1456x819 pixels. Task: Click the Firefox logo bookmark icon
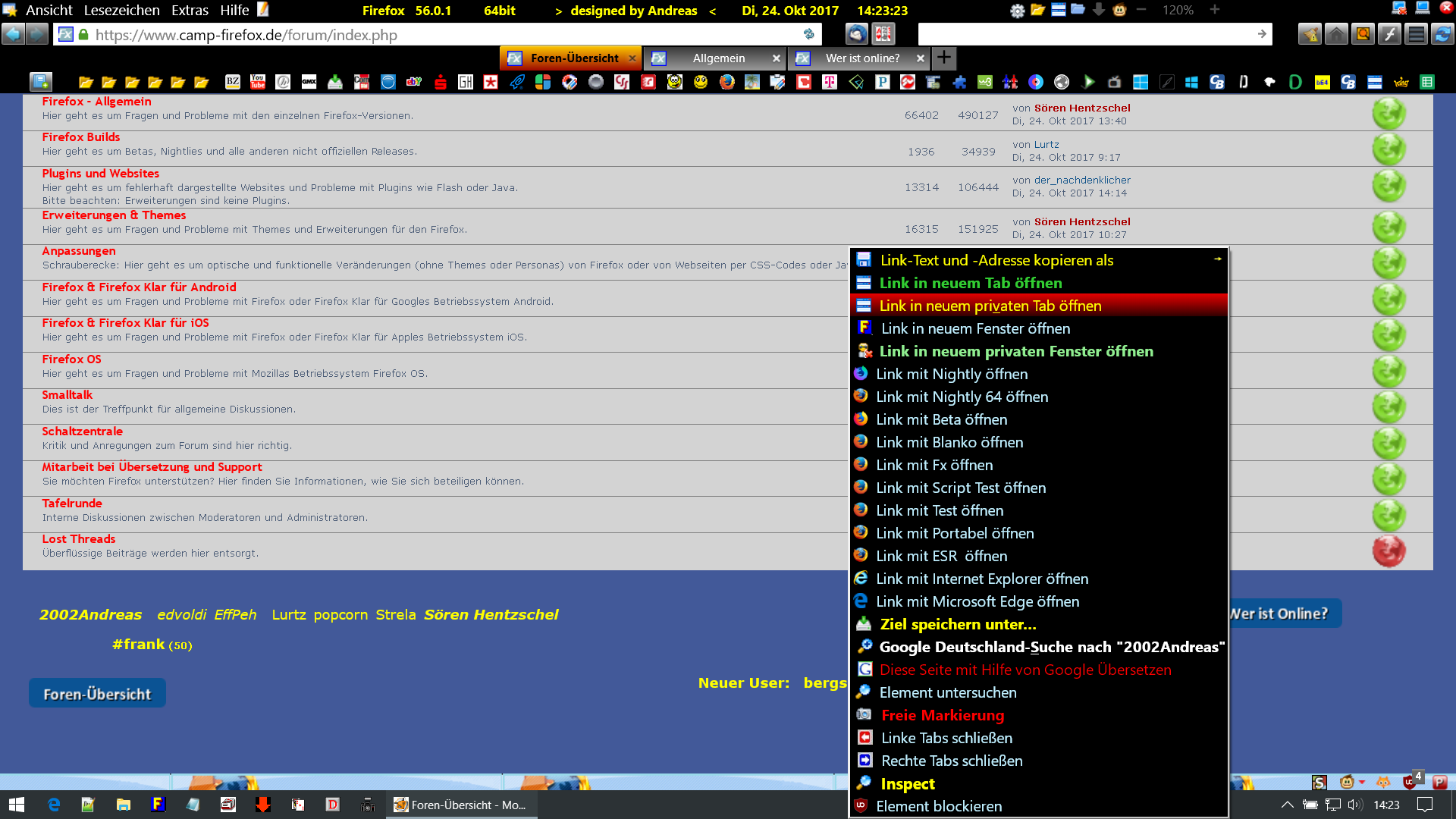click(x=726, y=82)
